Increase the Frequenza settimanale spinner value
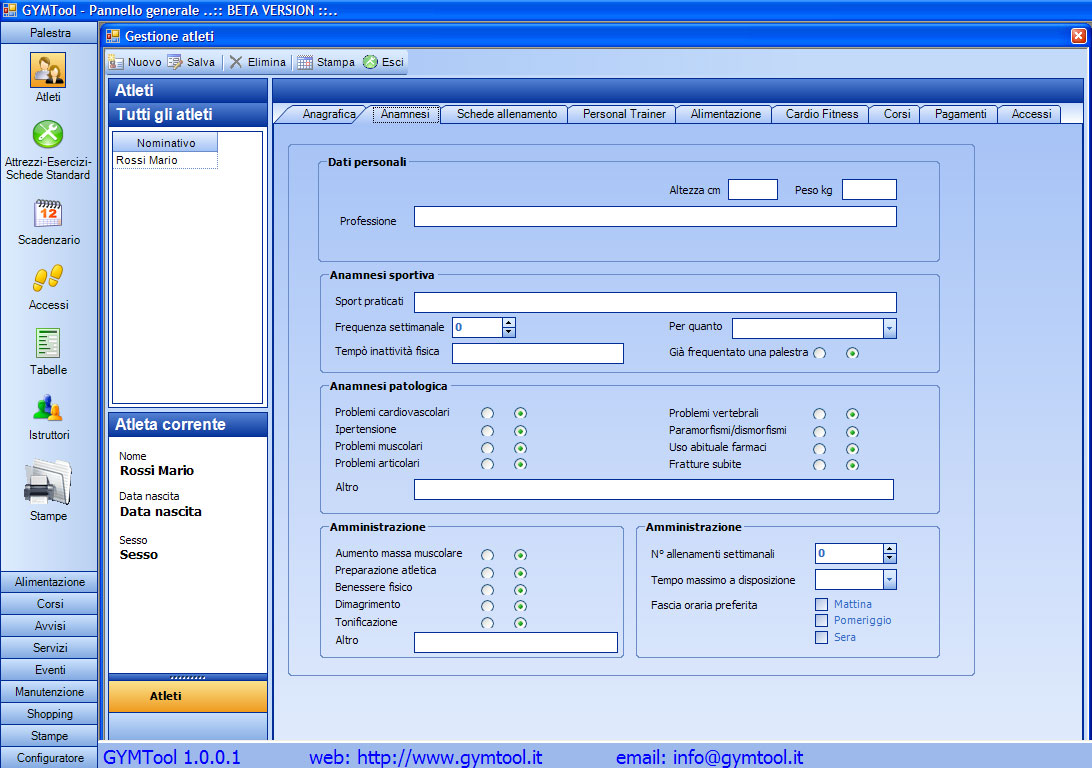Image resolution: width=1092 pixels, height=768 pixels. [509, 322]
